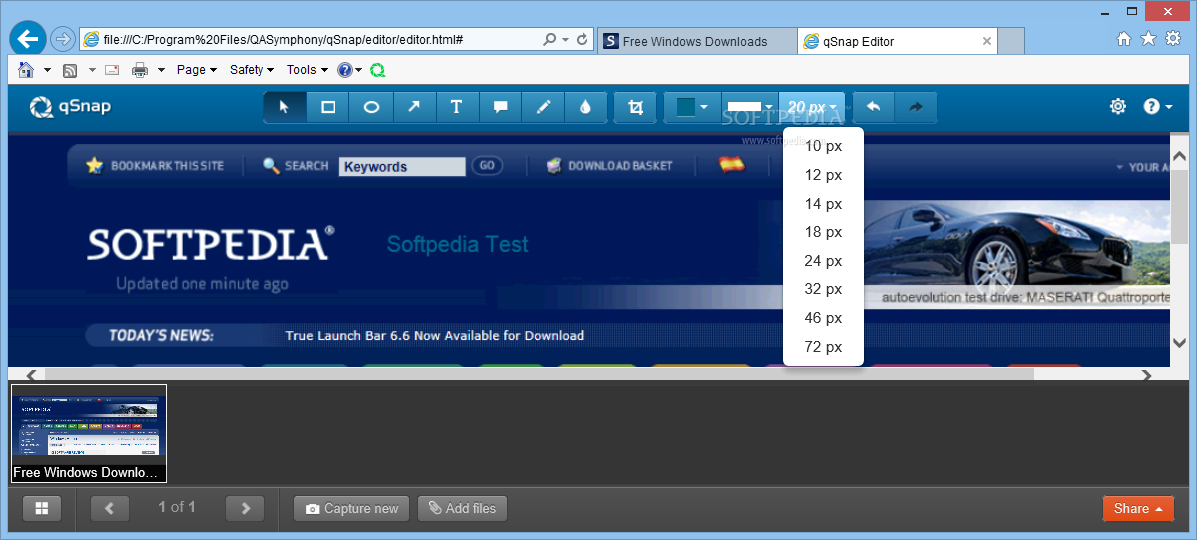Open IE Tools gear at top right

tap(1173, 39)
